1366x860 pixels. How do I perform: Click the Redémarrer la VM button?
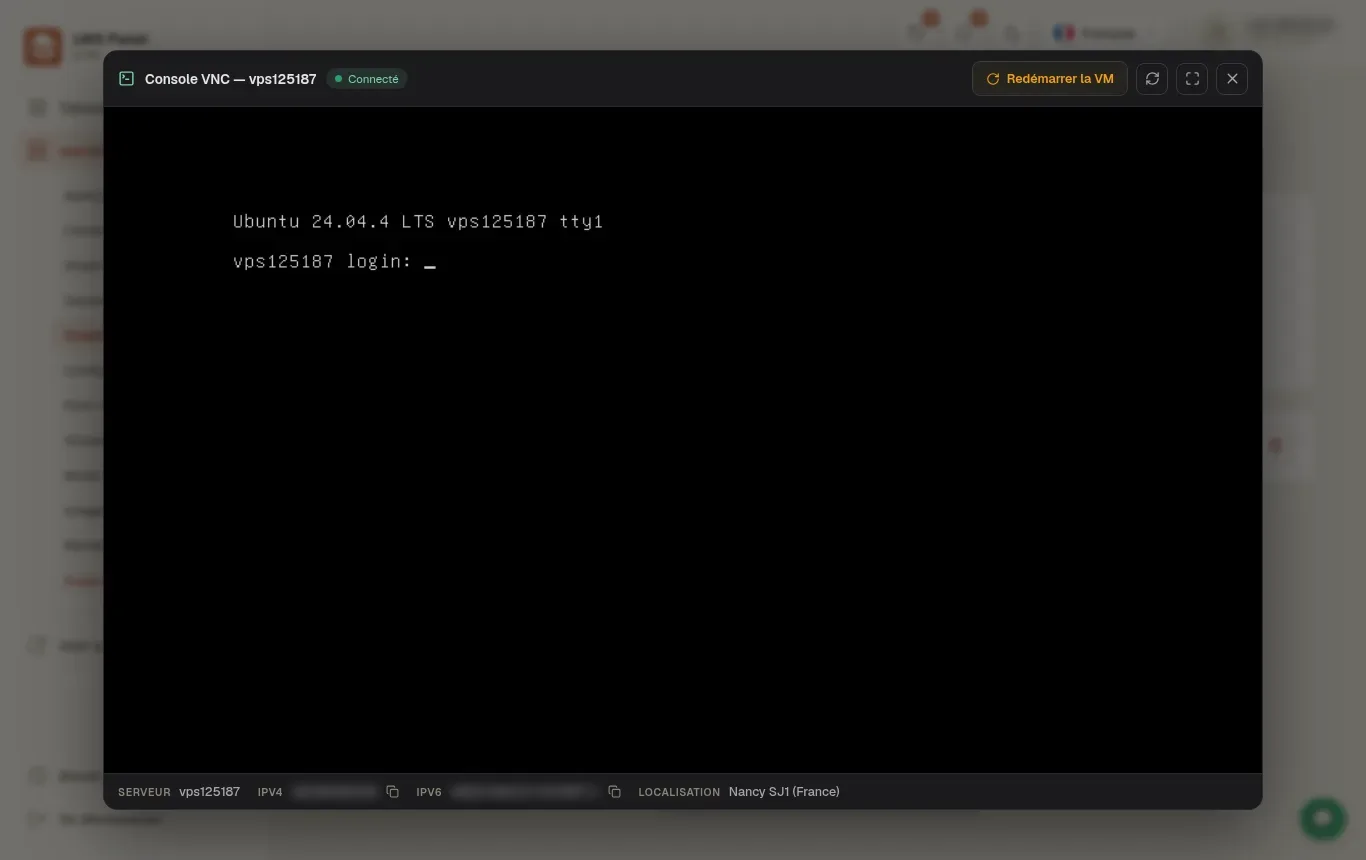click(1049, 79)
